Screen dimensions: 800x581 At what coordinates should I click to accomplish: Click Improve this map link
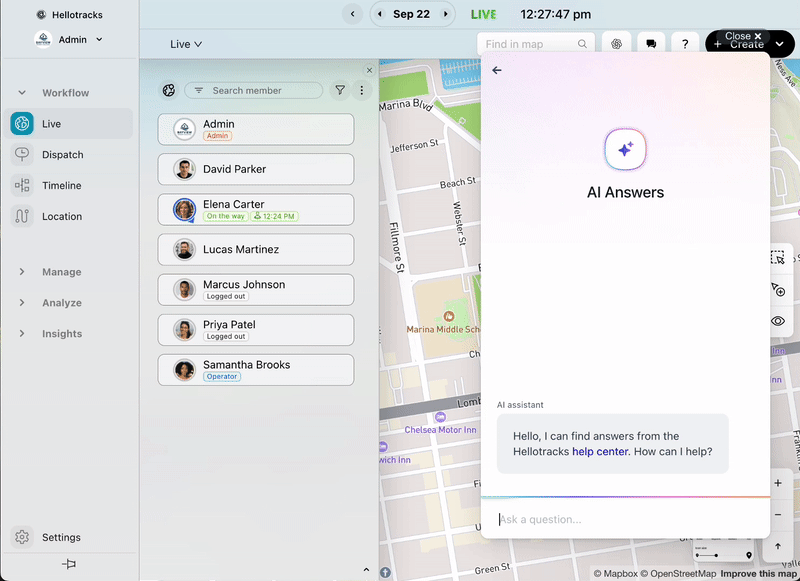point(758,574)
